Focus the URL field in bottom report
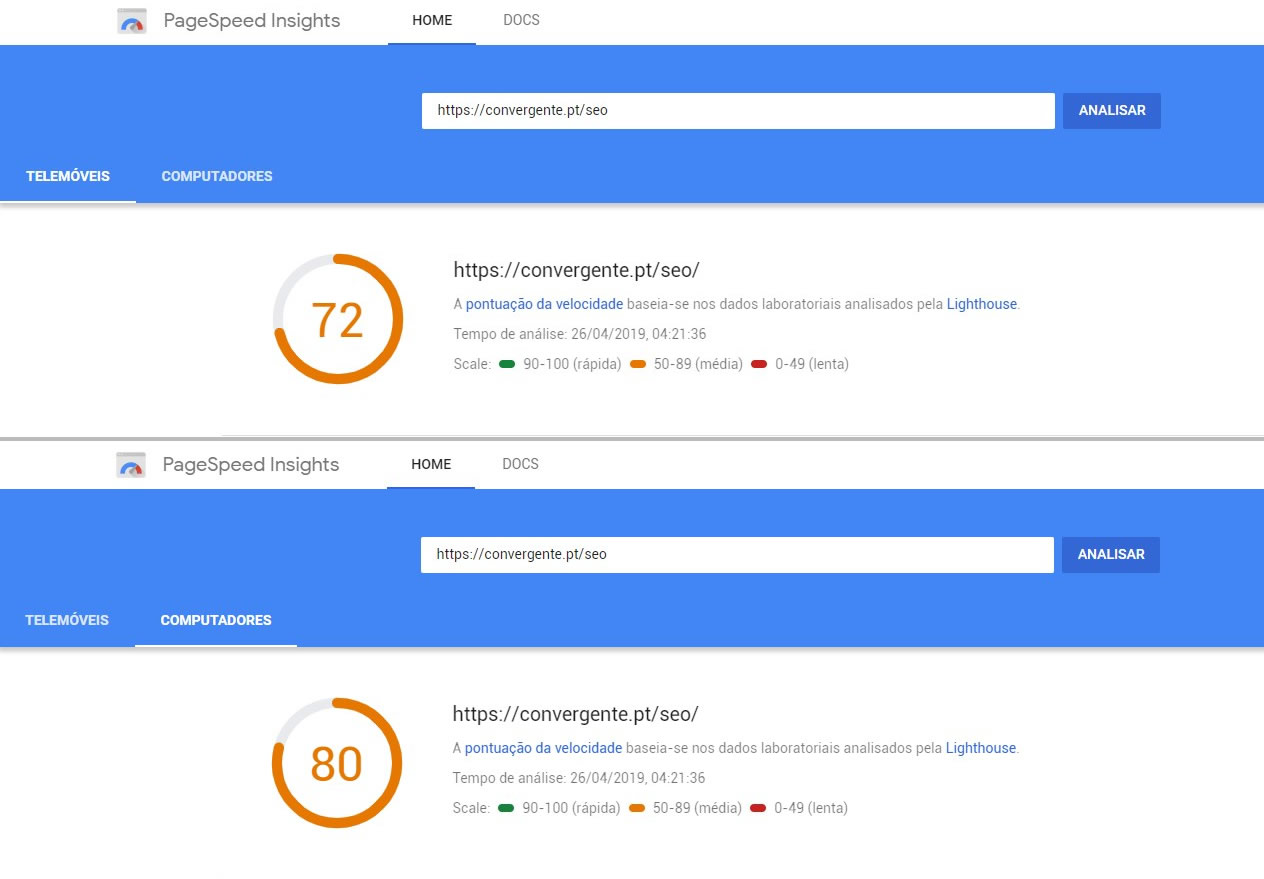1264x879 pixels. pos(737,555)
